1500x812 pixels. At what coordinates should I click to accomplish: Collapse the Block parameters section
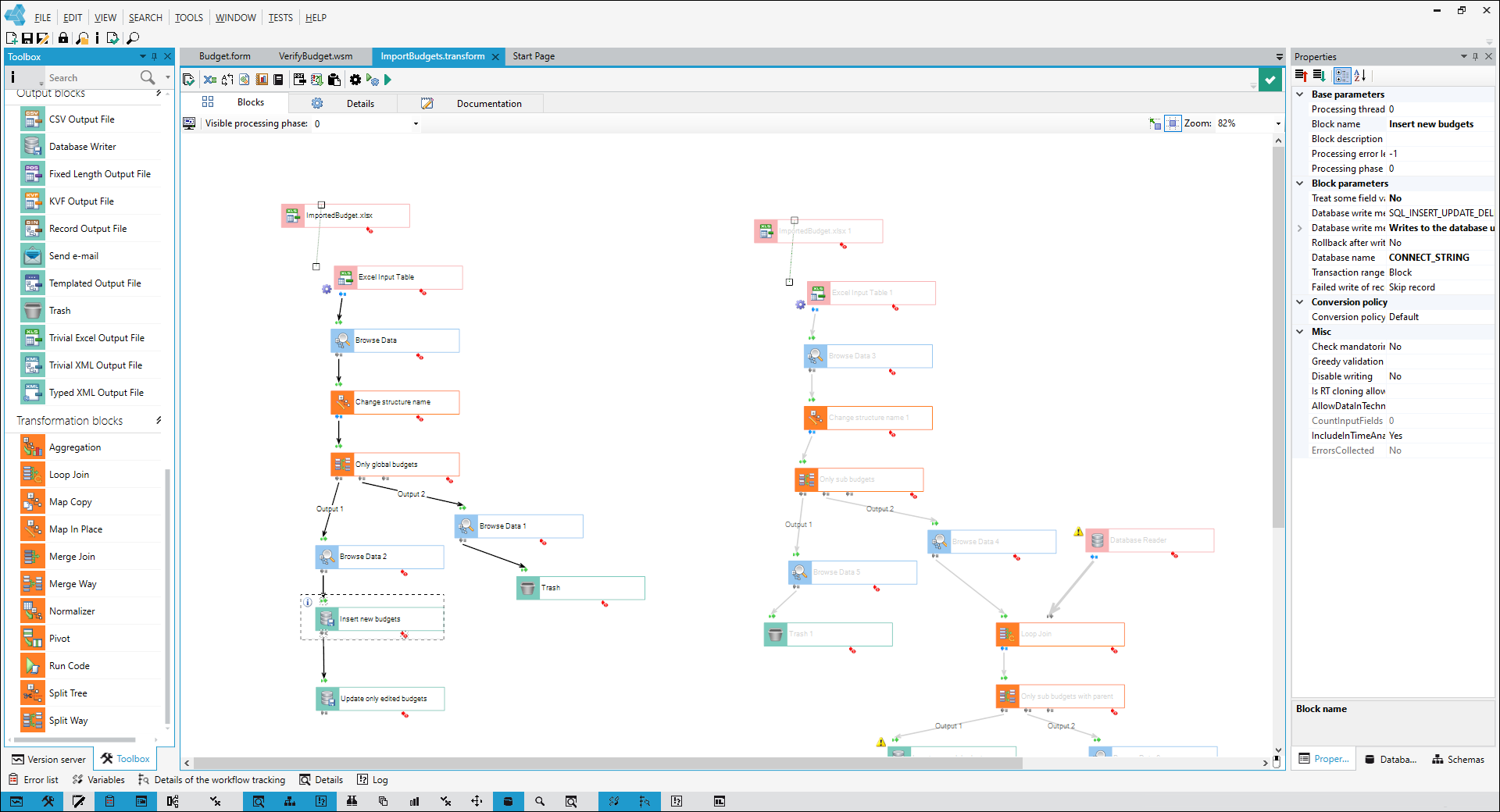coord(1300,183)
